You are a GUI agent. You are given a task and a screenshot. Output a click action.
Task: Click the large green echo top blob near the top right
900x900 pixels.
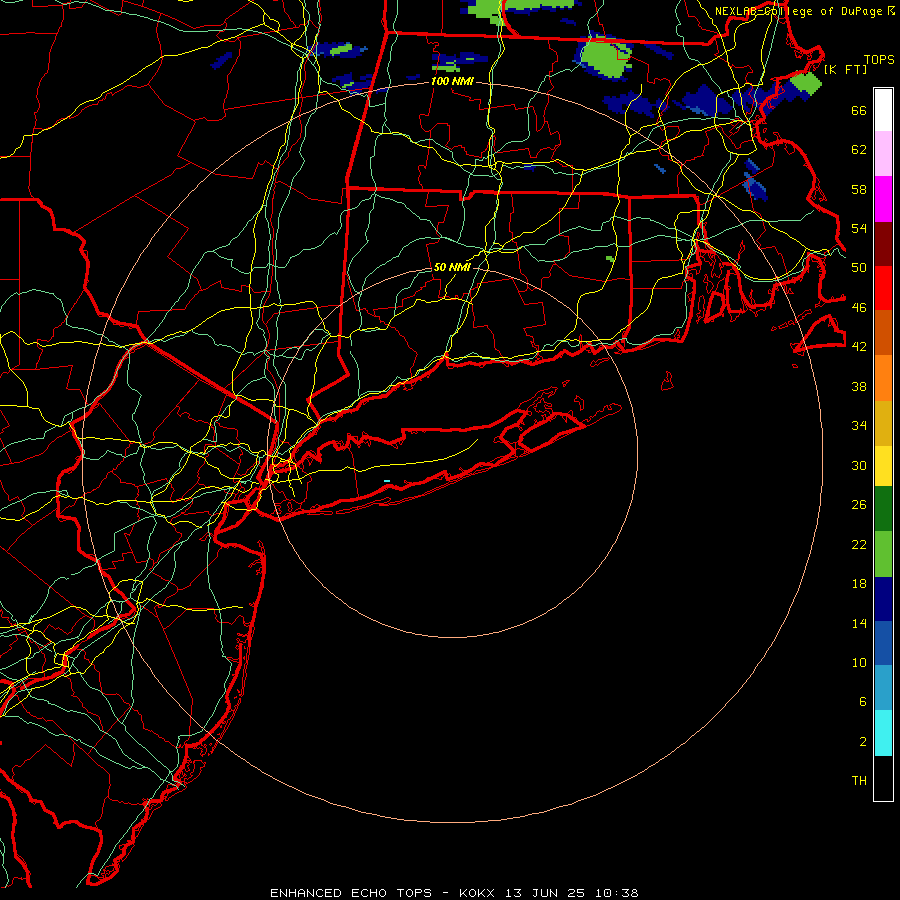point(604,58)
